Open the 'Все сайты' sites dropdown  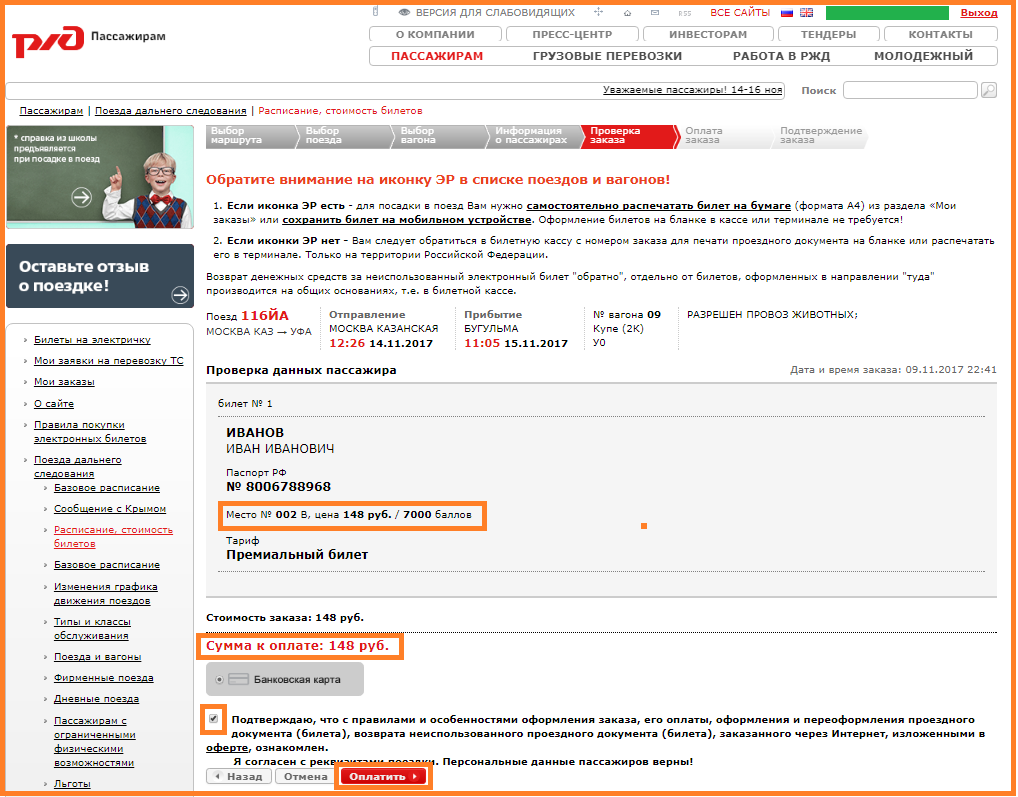click(x=740, y=13)
